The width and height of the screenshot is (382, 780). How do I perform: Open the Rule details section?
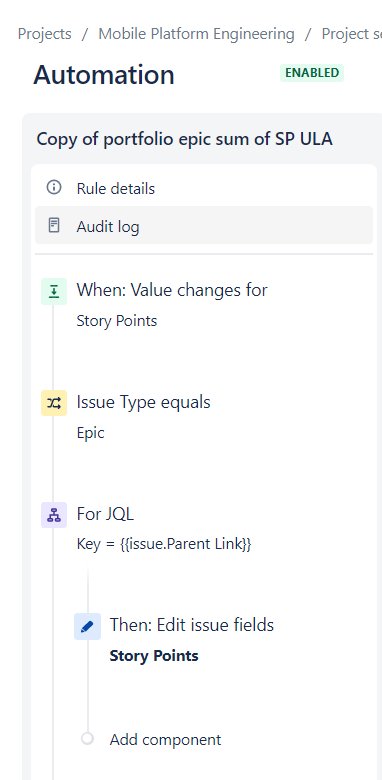(204, 188)
